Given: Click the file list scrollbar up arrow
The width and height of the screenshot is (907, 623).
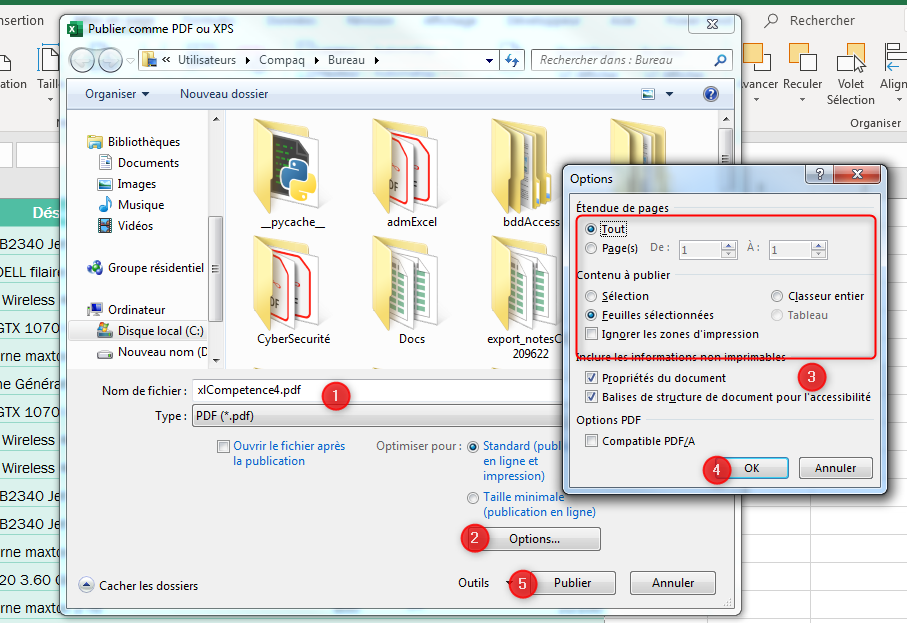Looking at the screenshot, I should pyautogui.click(x=726, y=119).
